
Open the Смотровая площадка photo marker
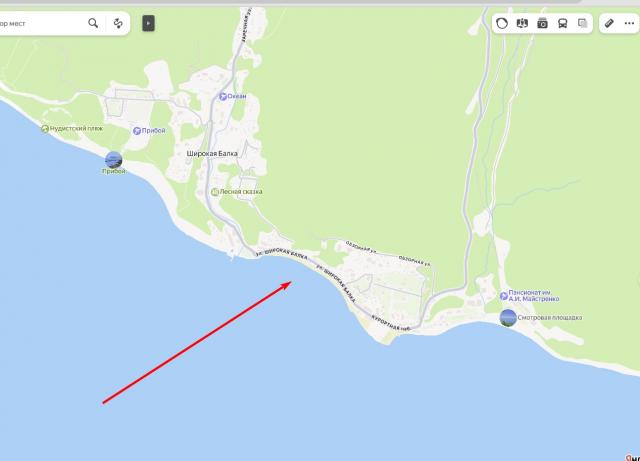point(508,318)
